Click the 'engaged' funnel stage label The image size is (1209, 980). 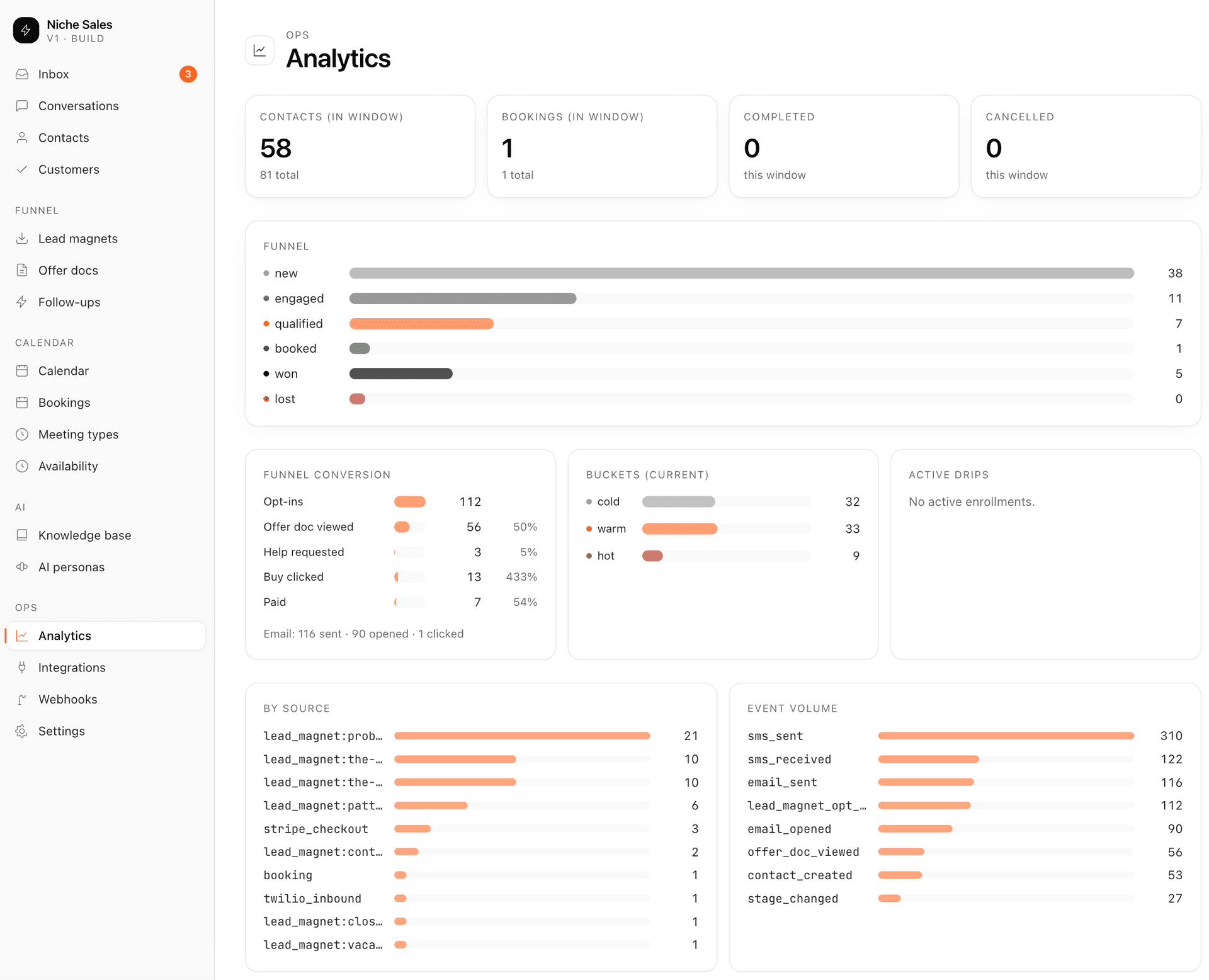299,299
